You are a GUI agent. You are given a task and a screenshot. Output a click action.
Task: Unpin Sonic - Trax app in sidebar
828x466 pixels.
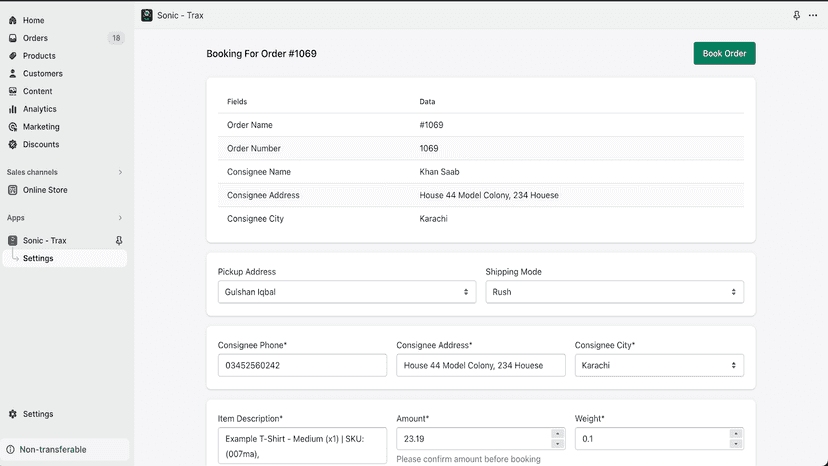click(x=119, y=240)
